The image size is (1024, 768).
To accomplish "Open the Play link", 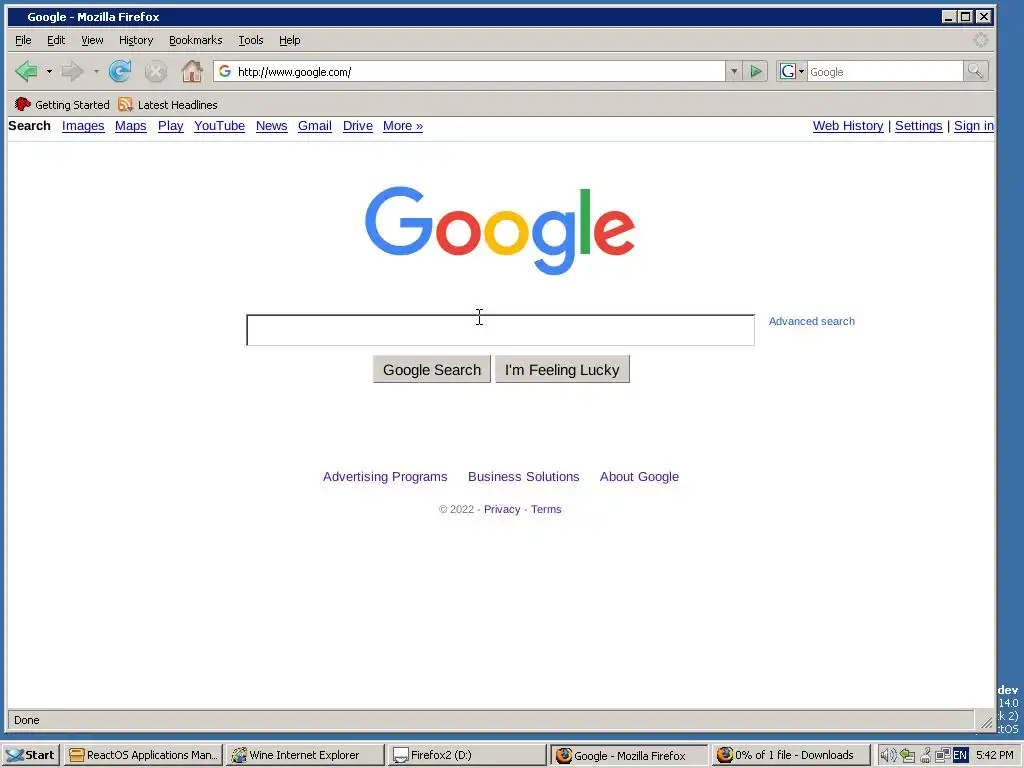I will pos(170,126).
